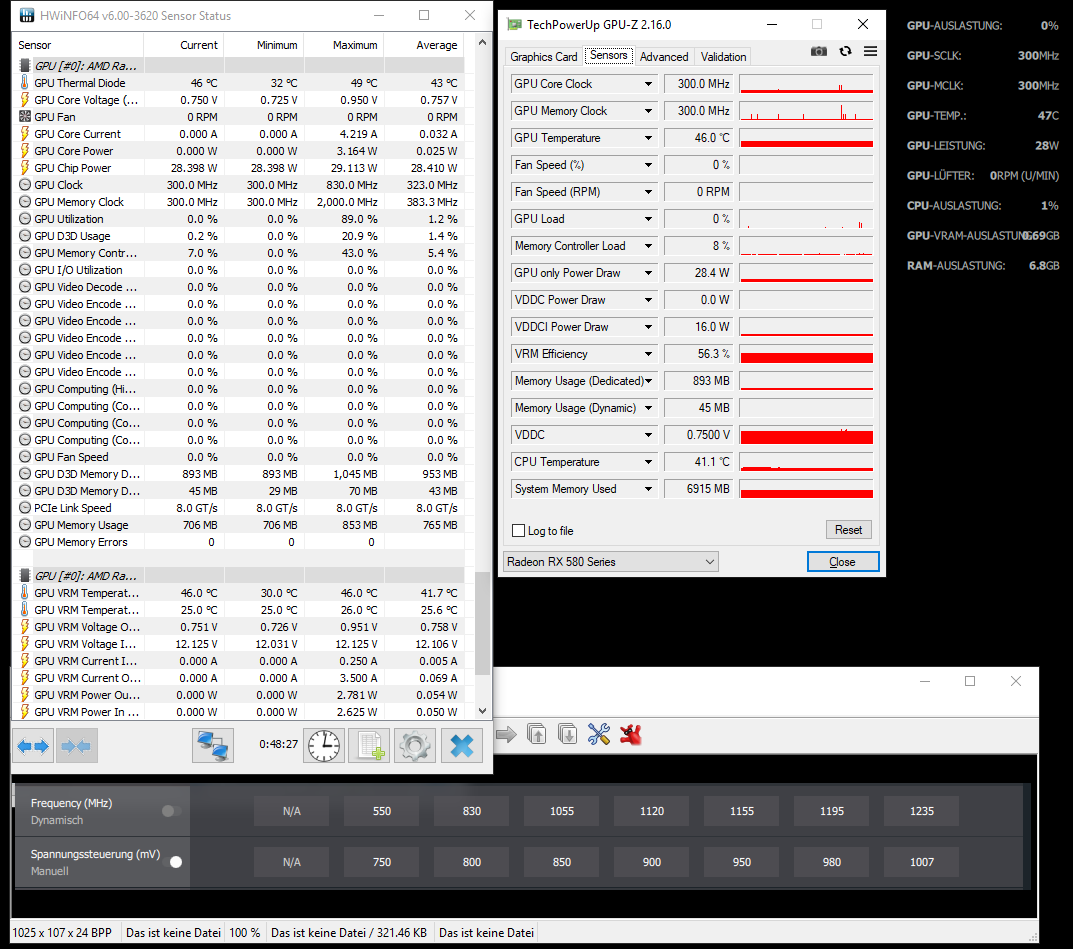Enable Log to file checkbox in GPU-Z
1073x949 pixels.
click(x=519, y=531)
